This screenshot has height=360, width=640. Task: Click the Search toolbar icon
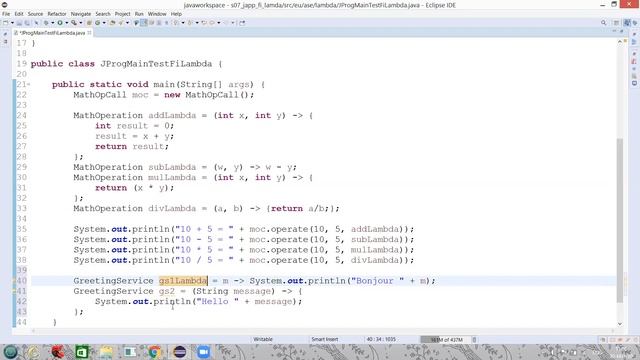coord(120,23)
